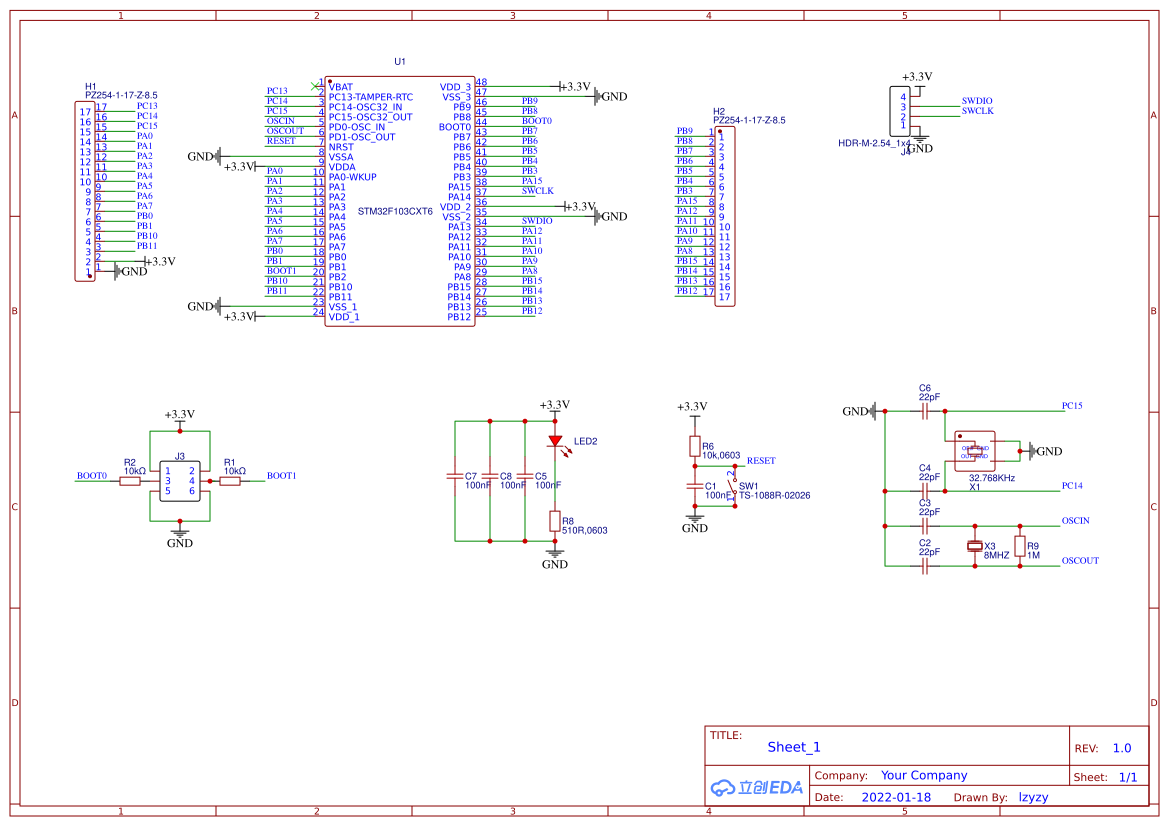Click the 10k,0603 value text
1169x826 pixels.
721,455
